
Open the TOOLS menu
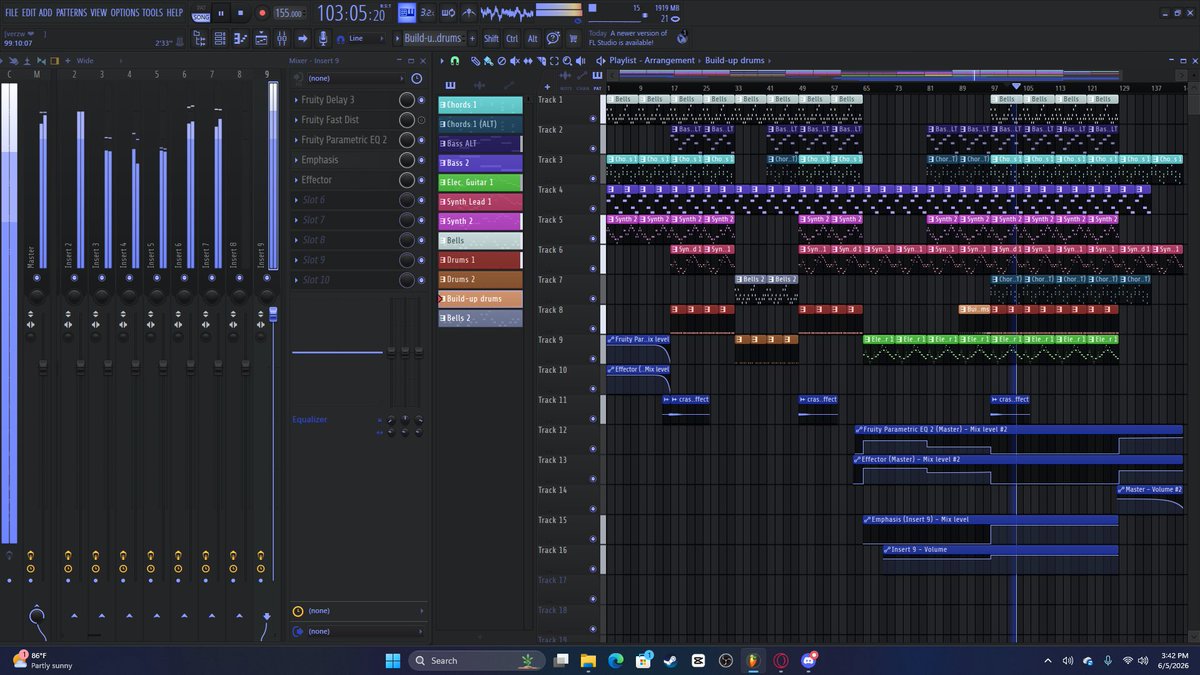pyautogui.click(x=152, y=13)
